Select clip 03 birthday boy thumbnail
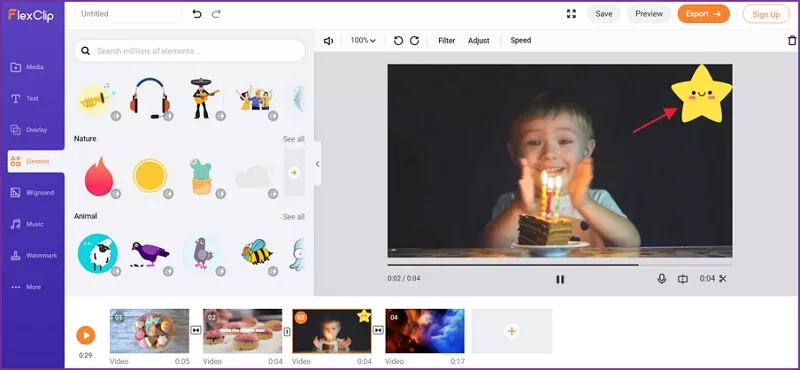Viewport: 800px width, 370px height. coord(332,331)
